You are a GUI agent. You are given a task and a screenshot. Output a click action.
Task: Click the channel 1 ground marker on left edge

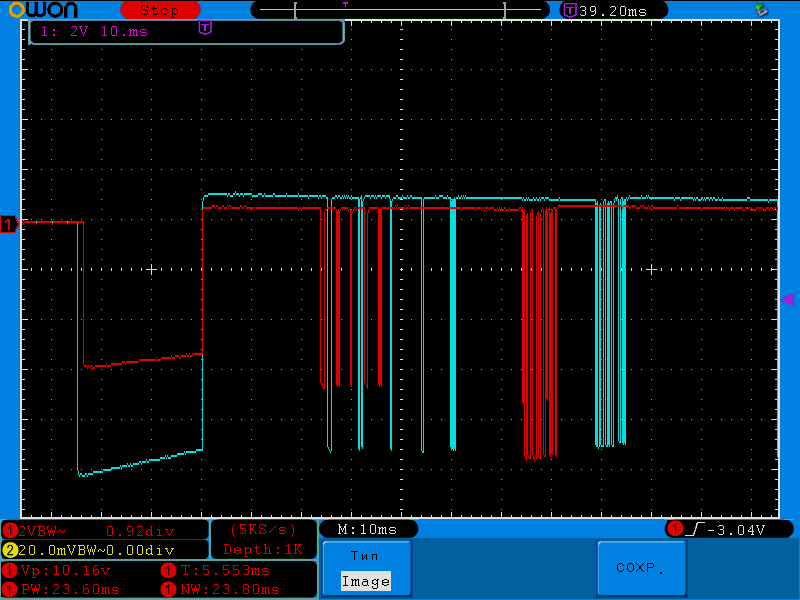tap(9, 224)
